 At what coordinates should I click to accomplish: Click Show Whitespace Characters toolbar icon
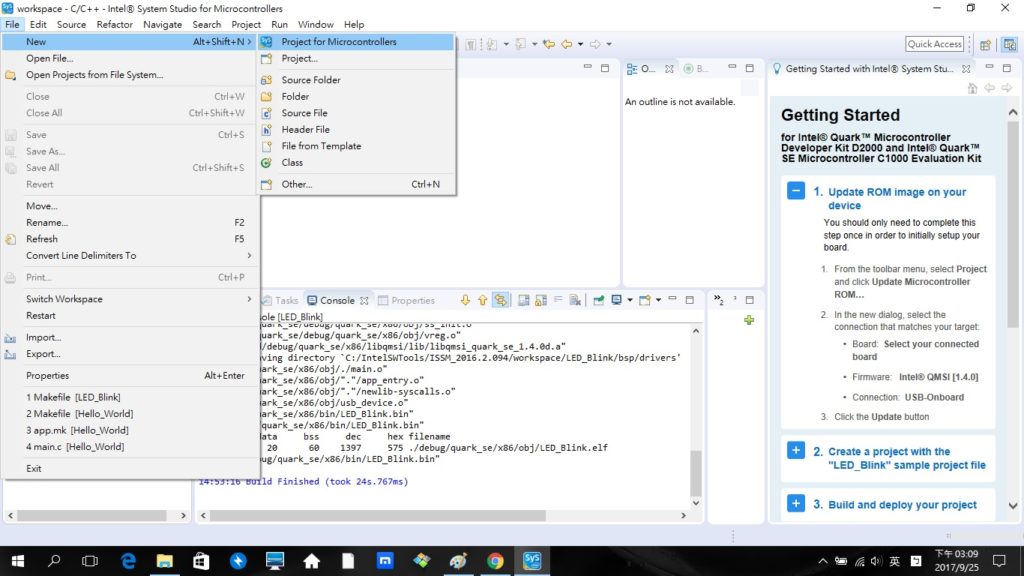471,44
